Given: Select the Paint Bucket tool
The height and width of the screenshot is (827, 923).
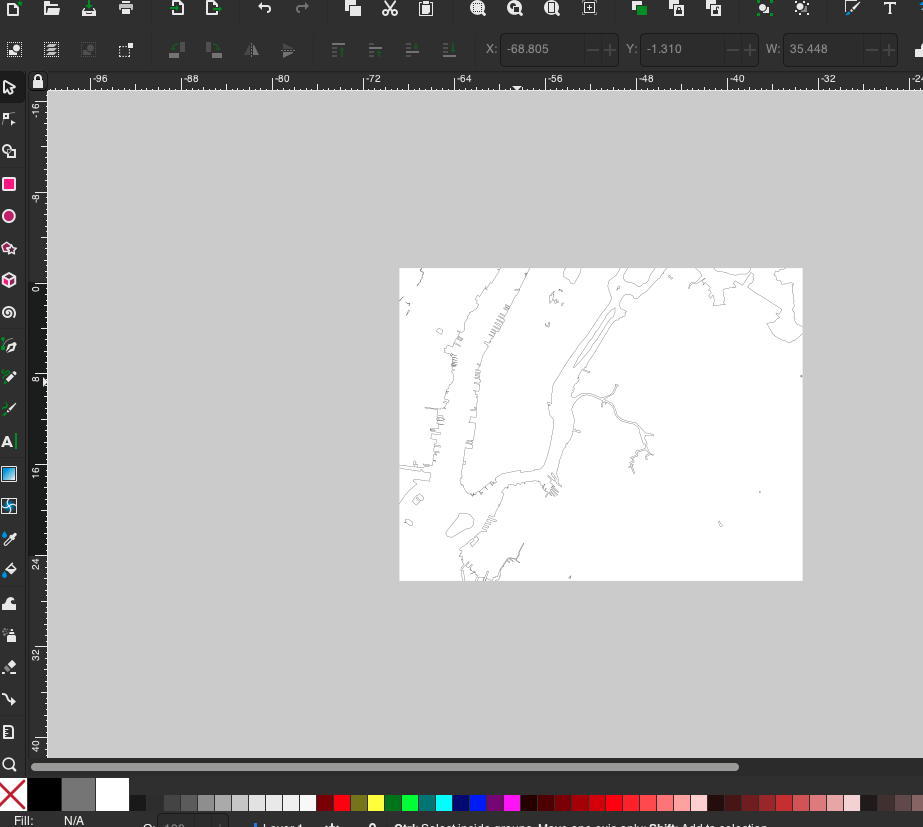Looking at the screenshot, I should click(9, 570).
